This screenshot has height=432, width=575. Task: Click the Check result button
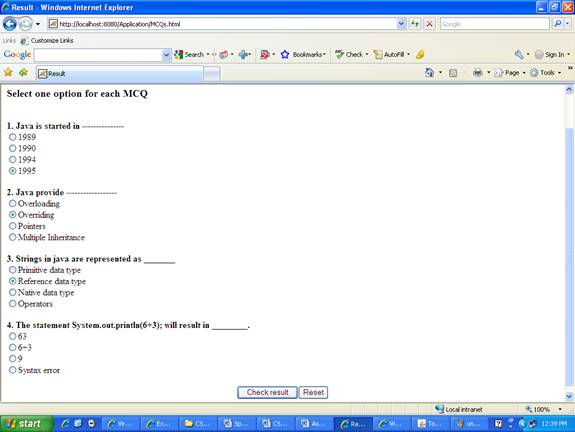267,392
